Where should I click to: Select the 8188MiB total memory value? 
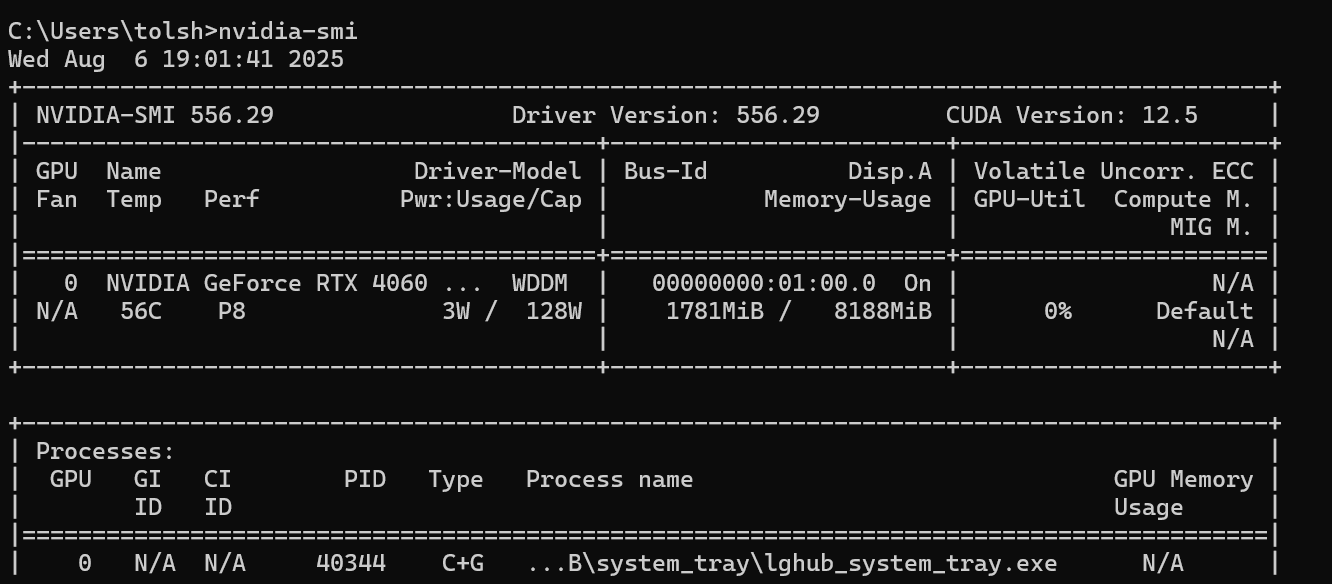[883, 311]
